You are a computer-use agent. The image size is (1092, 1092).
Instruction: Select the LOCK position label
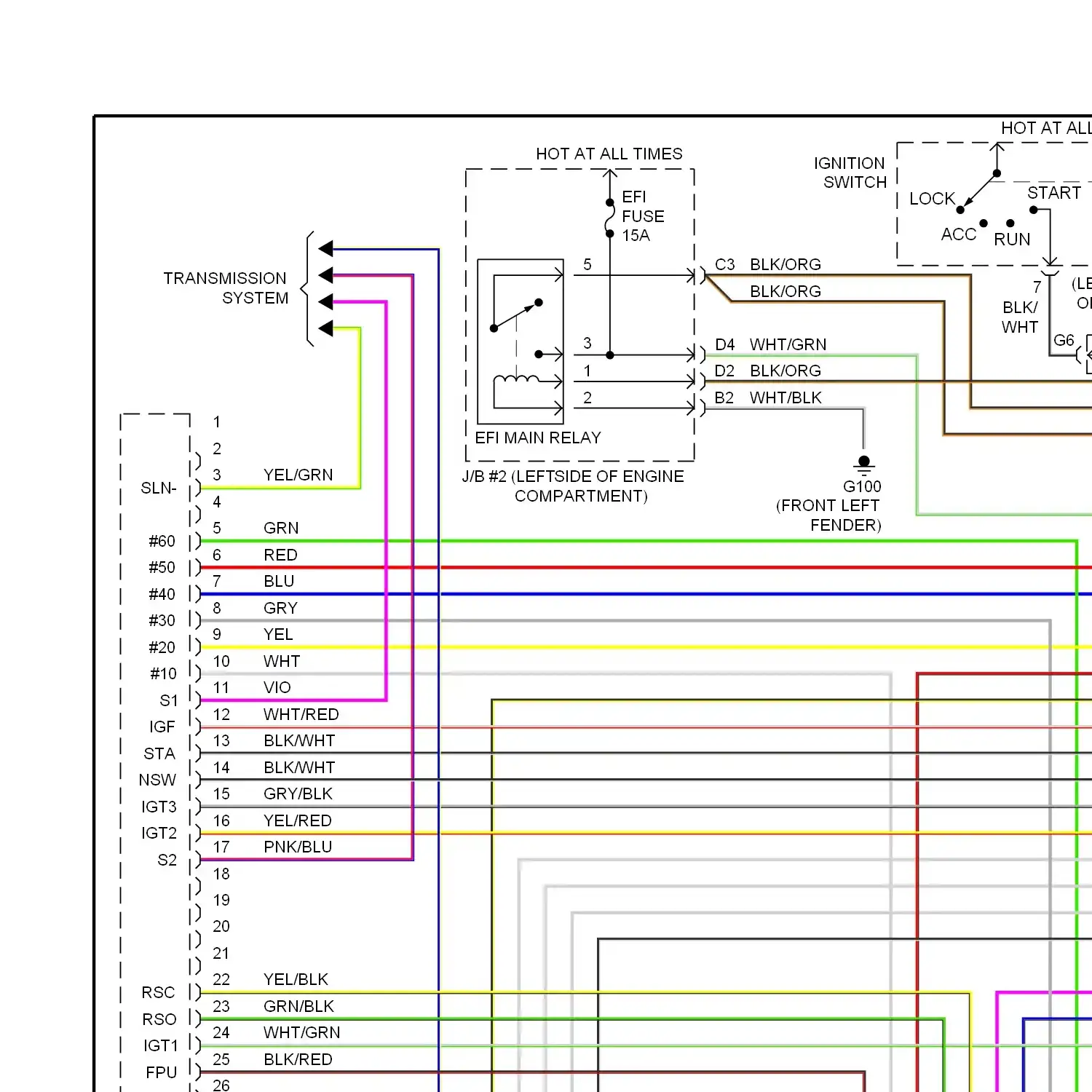click(x=932, y=199)
